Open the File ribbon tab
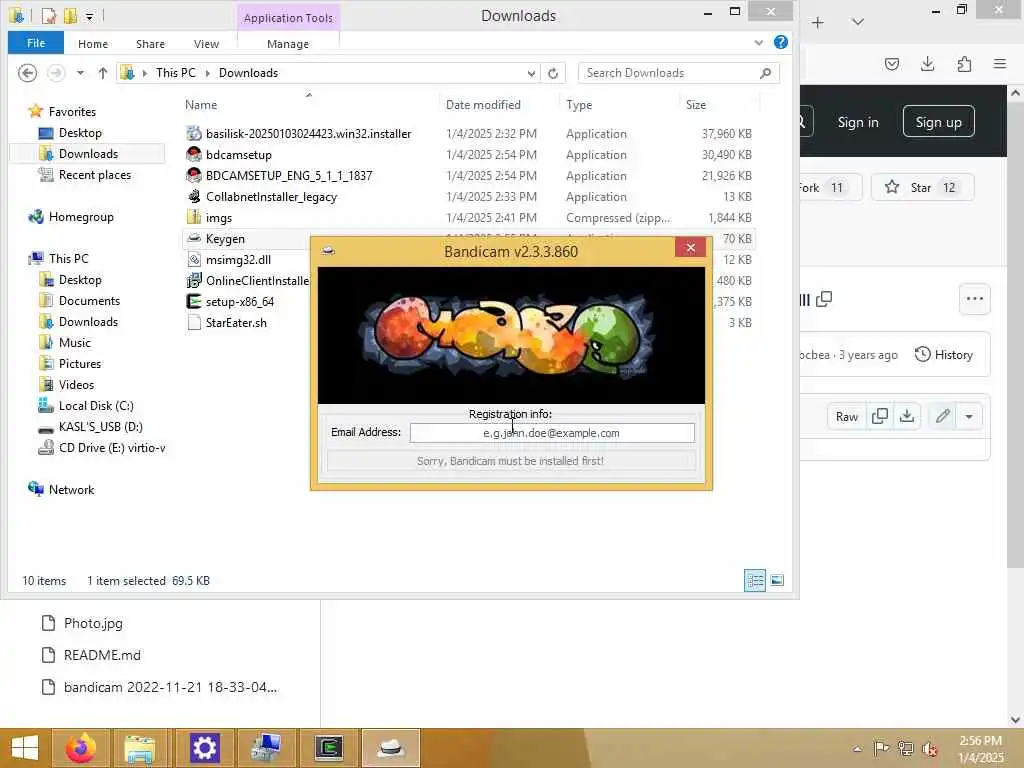This screenshot has width=1024, height=768. click(x=36, y=43)
